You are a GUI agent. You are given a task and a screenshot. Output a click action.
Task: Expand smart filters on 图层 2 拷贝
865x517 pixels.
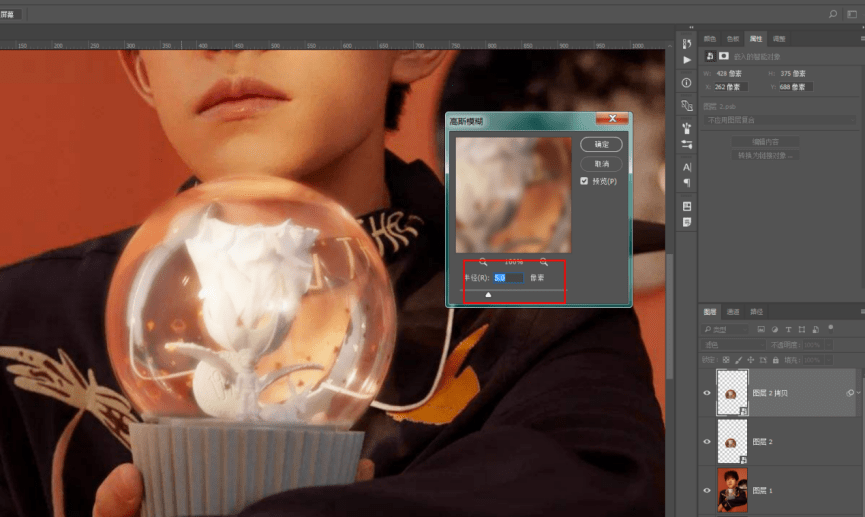(x=858, y=393)
